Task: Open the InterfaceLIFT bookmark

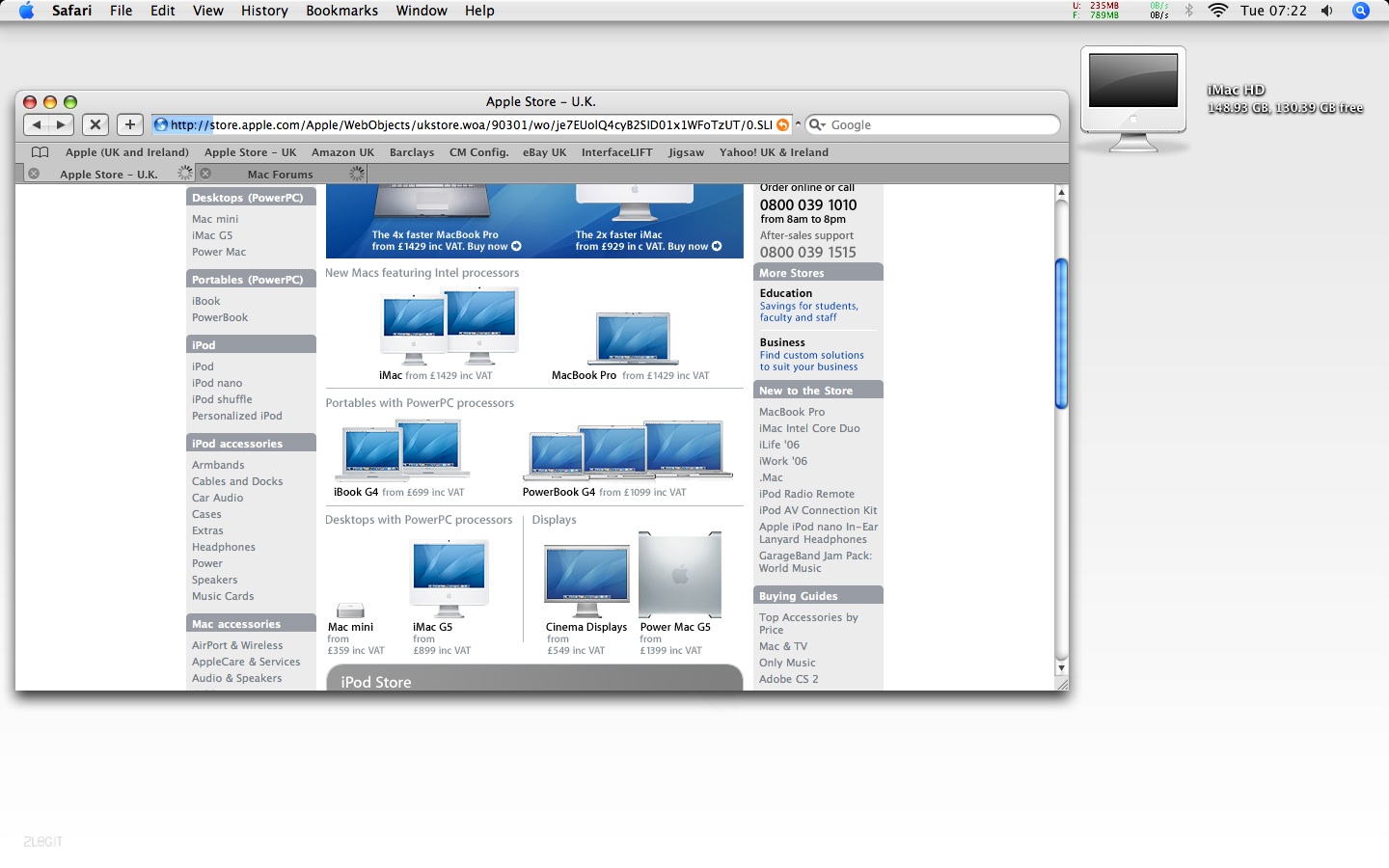Action: pos(617,152)
